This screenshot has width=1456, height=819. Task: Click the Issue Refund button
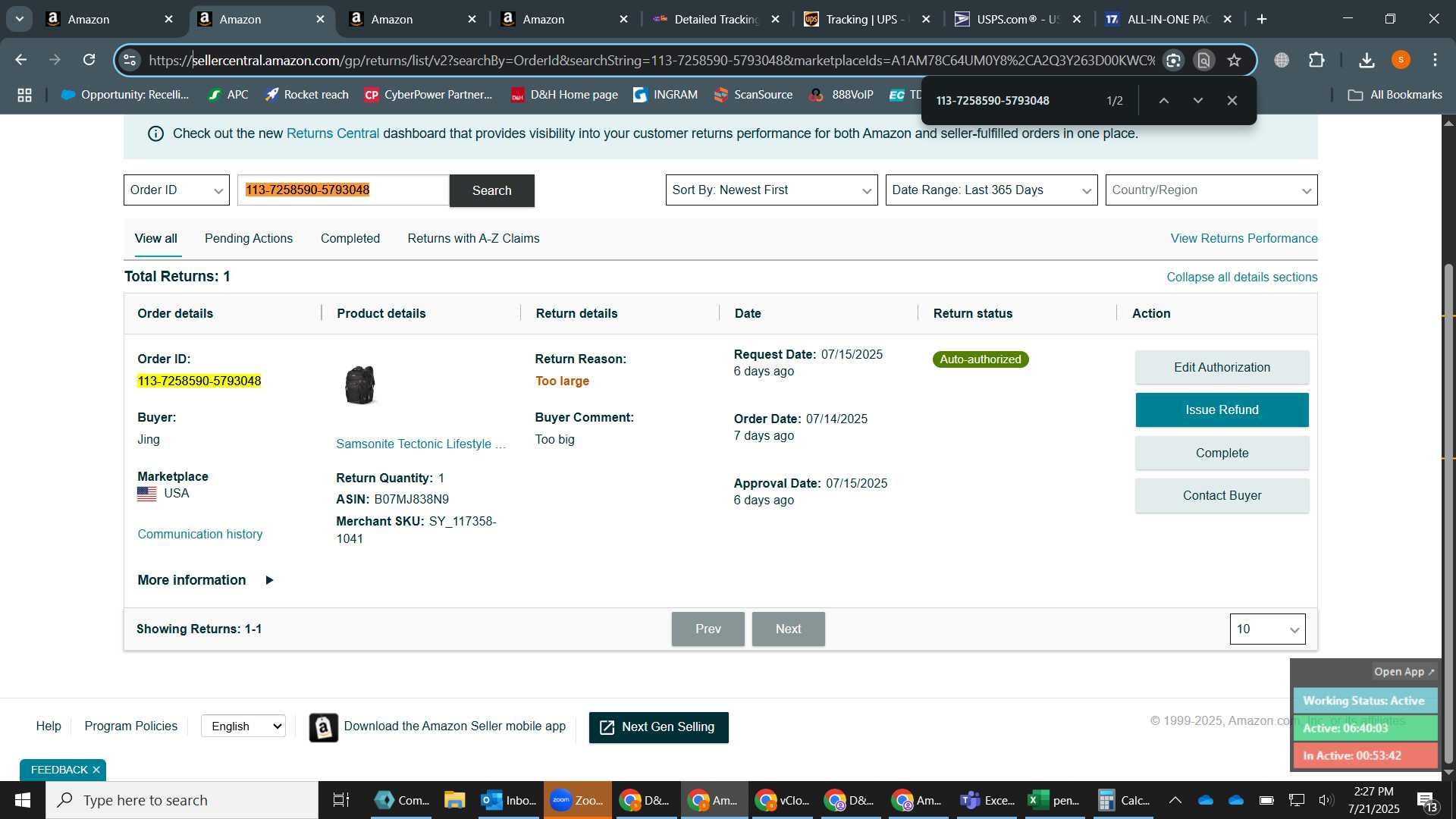[1222, 409]
